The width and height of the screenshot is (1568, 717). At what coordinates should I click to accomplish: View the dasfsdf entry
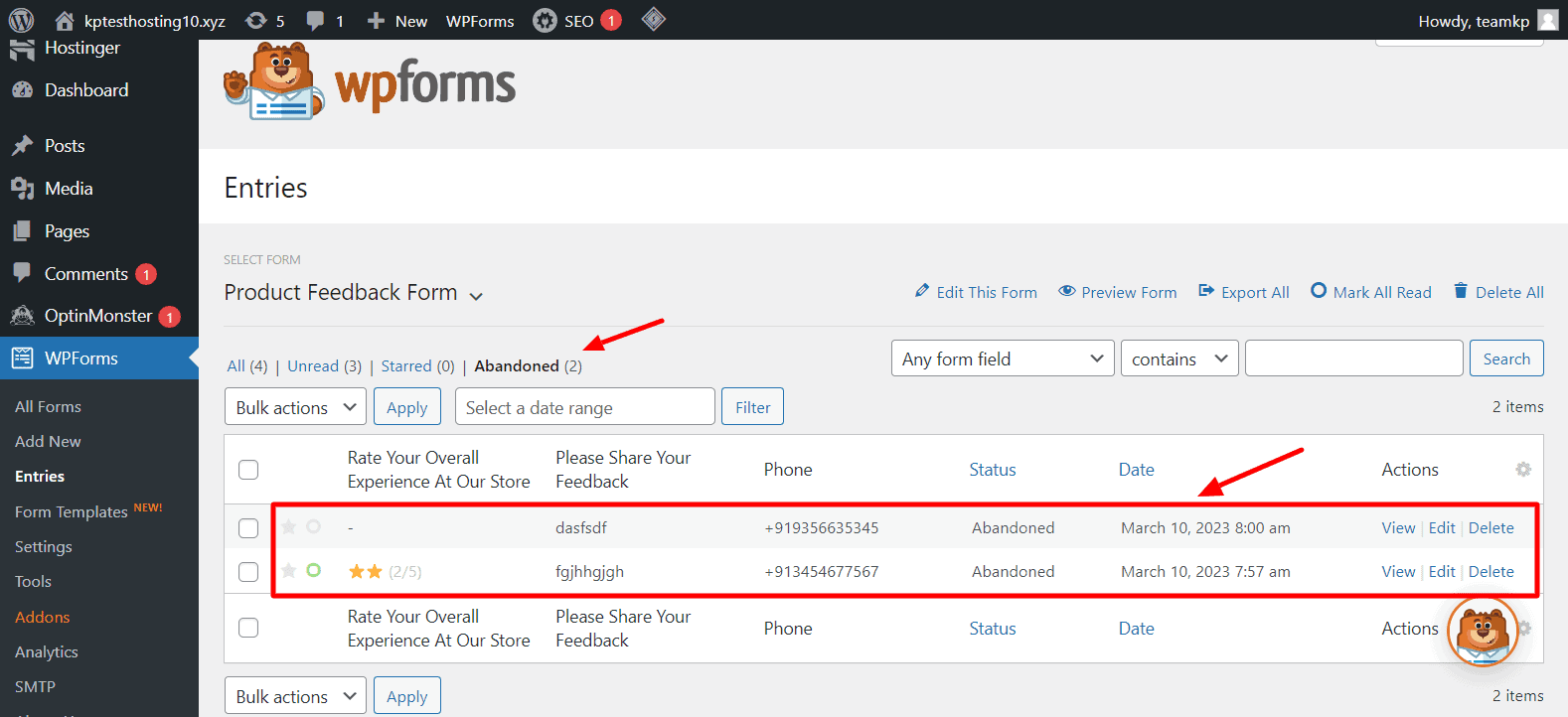pos(1398,528)
